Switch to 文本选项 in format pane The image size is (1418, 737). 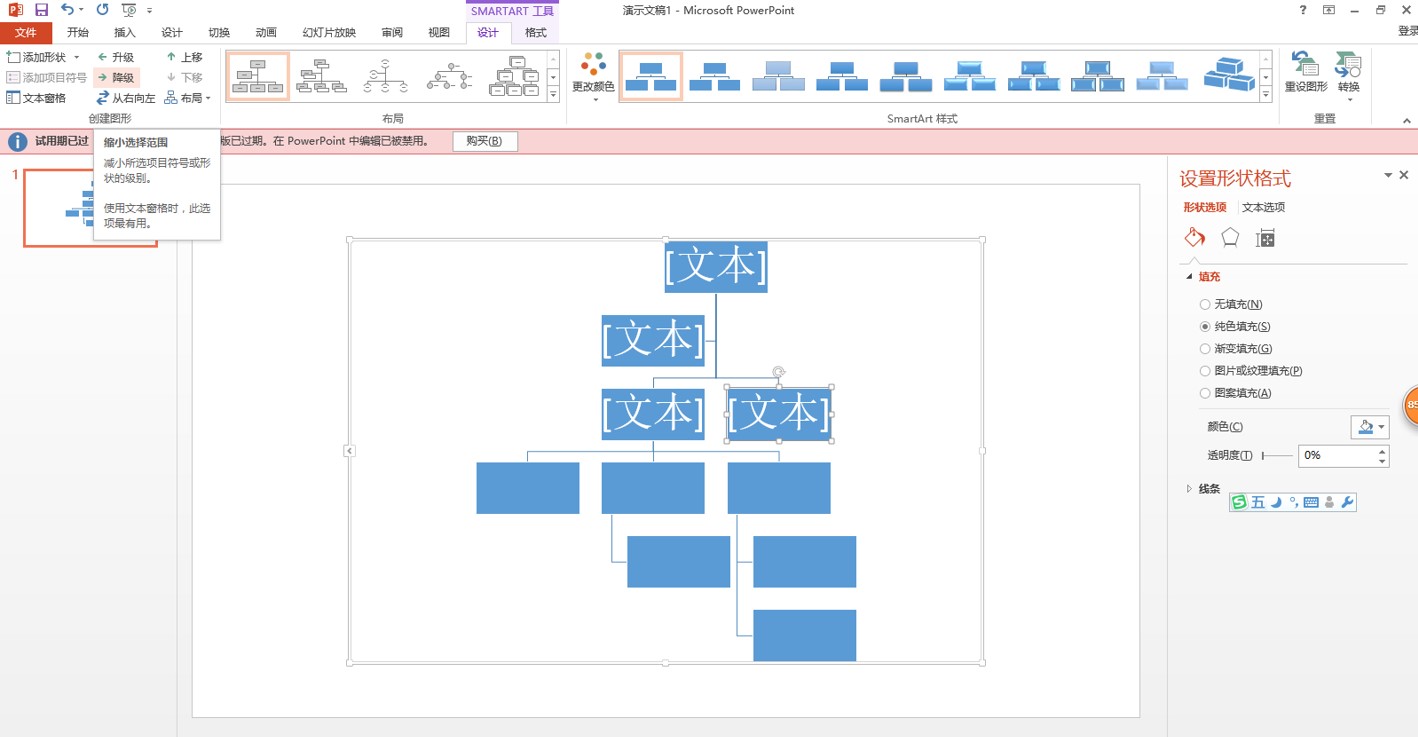pos(1263,207)
